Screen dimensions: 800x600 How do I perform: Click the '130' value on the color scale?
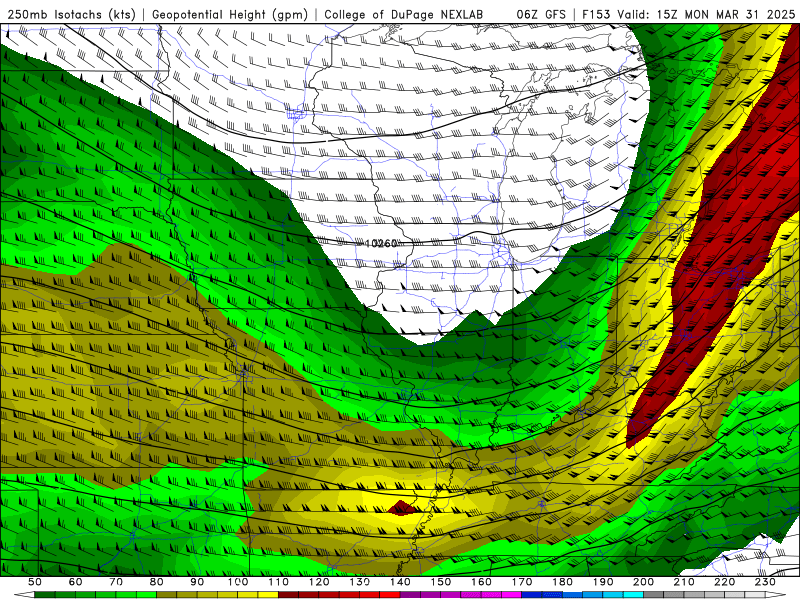click(x=360, y=582)
